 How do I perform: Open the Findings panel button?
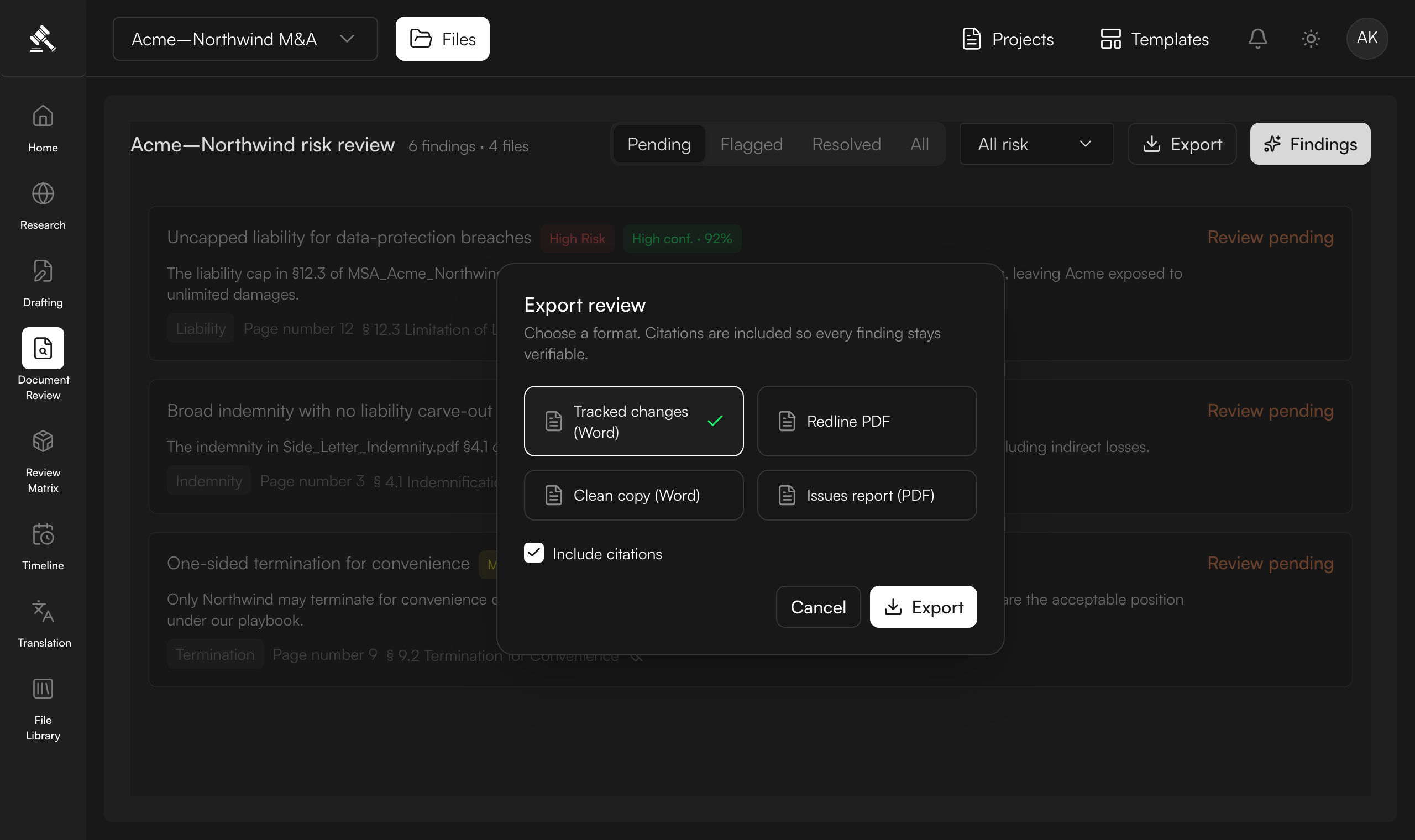(1311, 144)
